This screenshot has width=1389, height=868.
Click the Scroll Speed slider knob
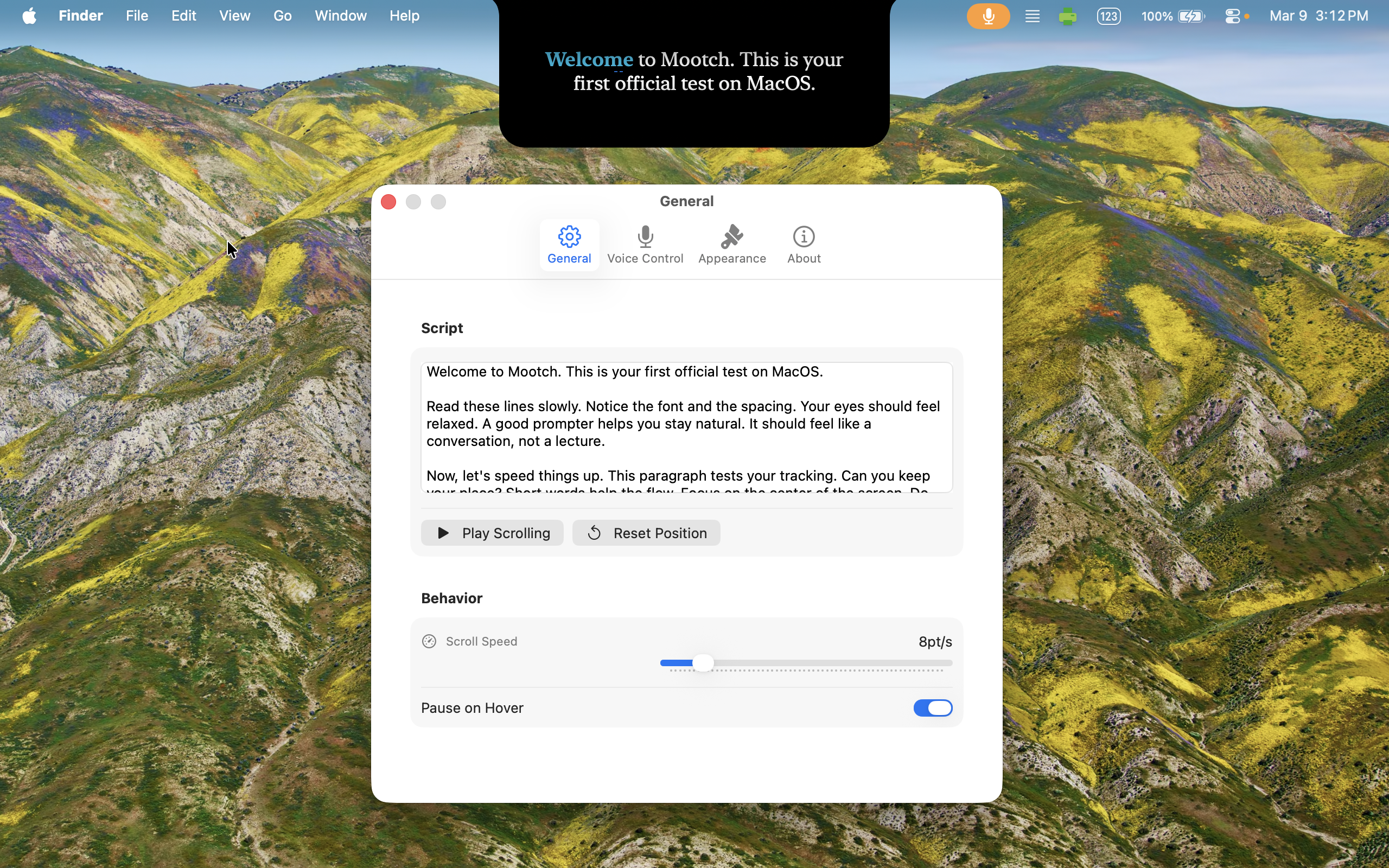point(703,663)
